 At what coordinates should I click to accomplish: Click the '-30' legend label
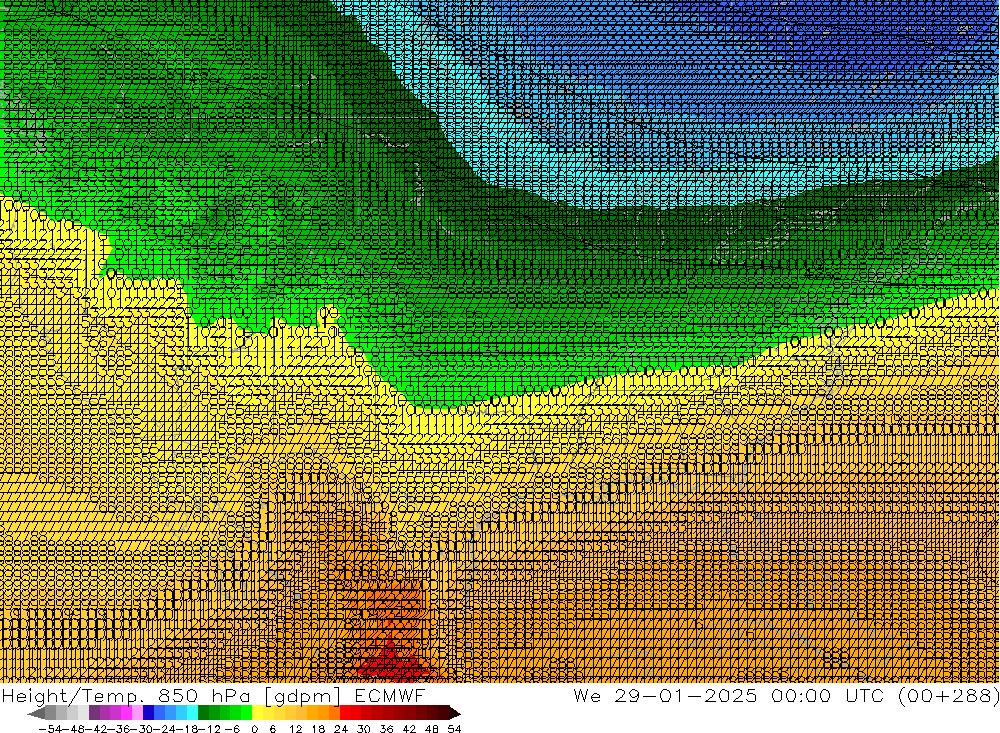click(x=143, y=729)
